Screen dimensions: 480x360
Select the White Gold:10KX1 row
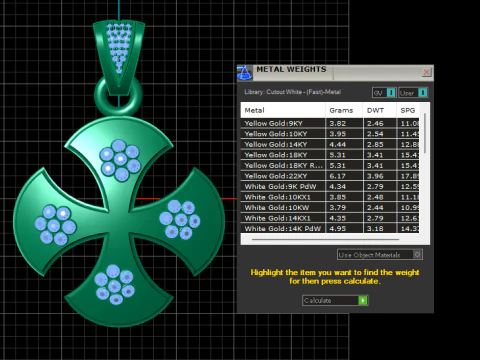coord(330,197)
